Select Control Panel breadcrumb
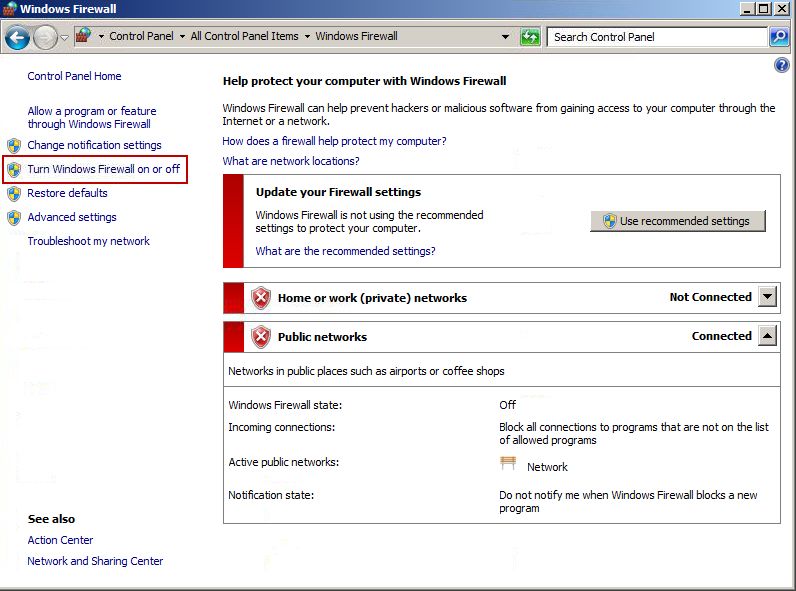 [141, 36]
